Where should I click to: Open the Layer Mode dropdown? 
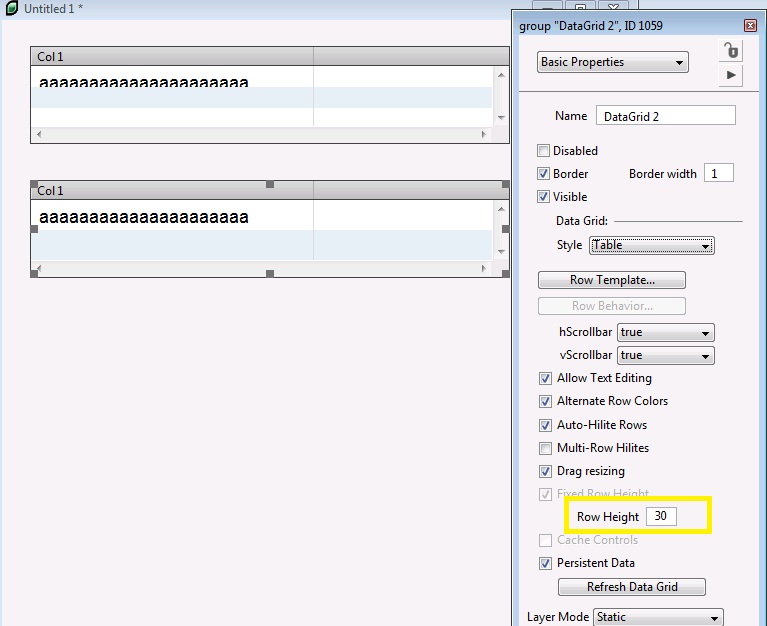657,617
